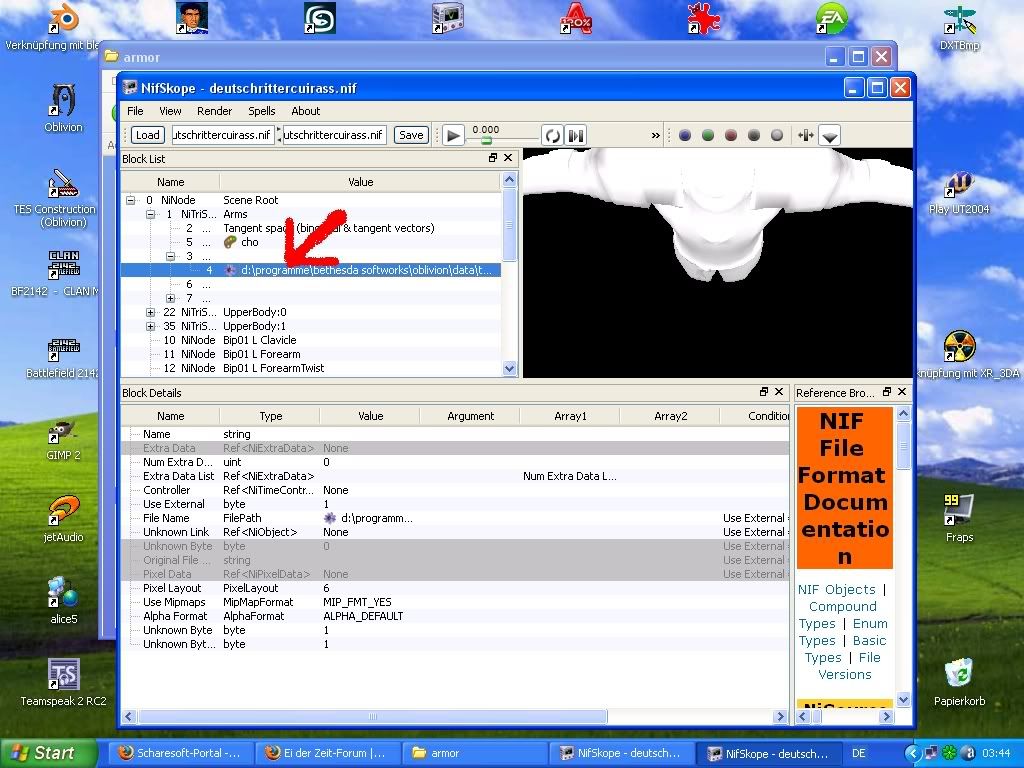The width and height of the screenshot is (1024, 768).
Task: Click the palette icon next to cho
Action: [x=230, y=242]
